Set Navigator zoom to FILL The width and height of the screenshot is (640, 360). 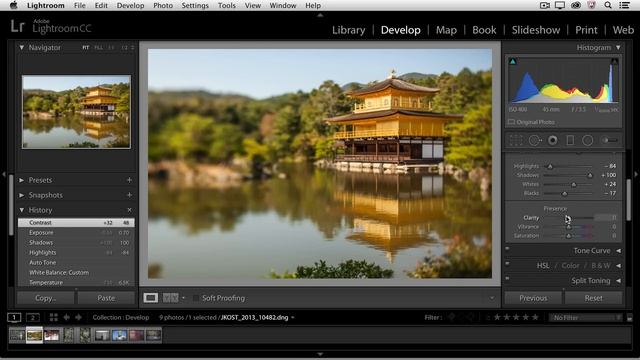[x=98, y=48]
